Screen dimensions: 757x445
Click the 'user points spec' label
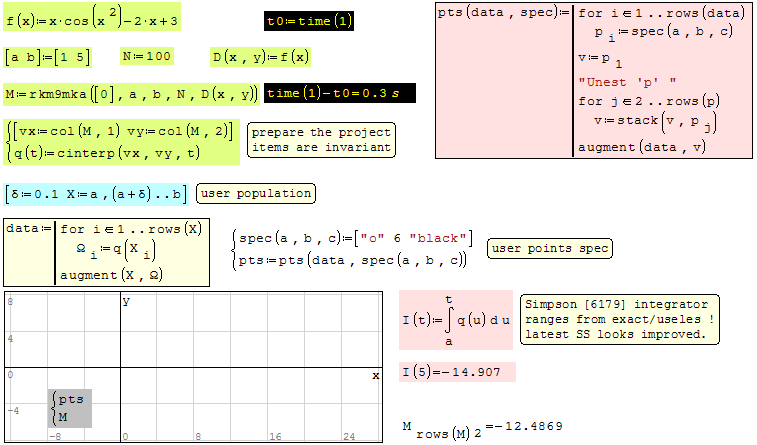[549, 248]
